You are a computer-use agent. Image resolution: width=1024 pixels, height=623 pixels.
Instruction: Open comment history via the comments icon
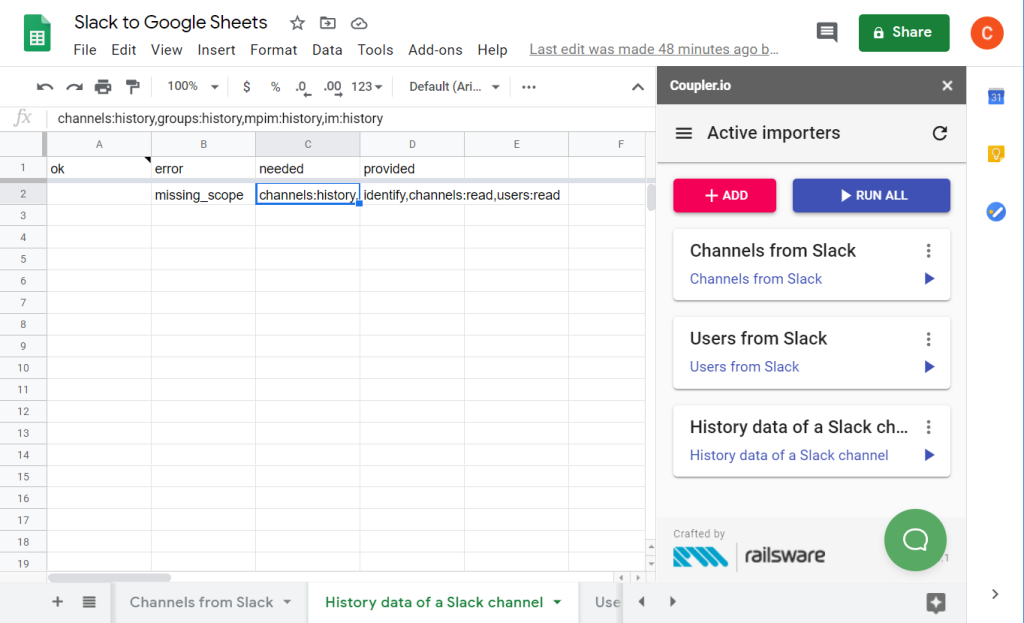coord(826,32)
